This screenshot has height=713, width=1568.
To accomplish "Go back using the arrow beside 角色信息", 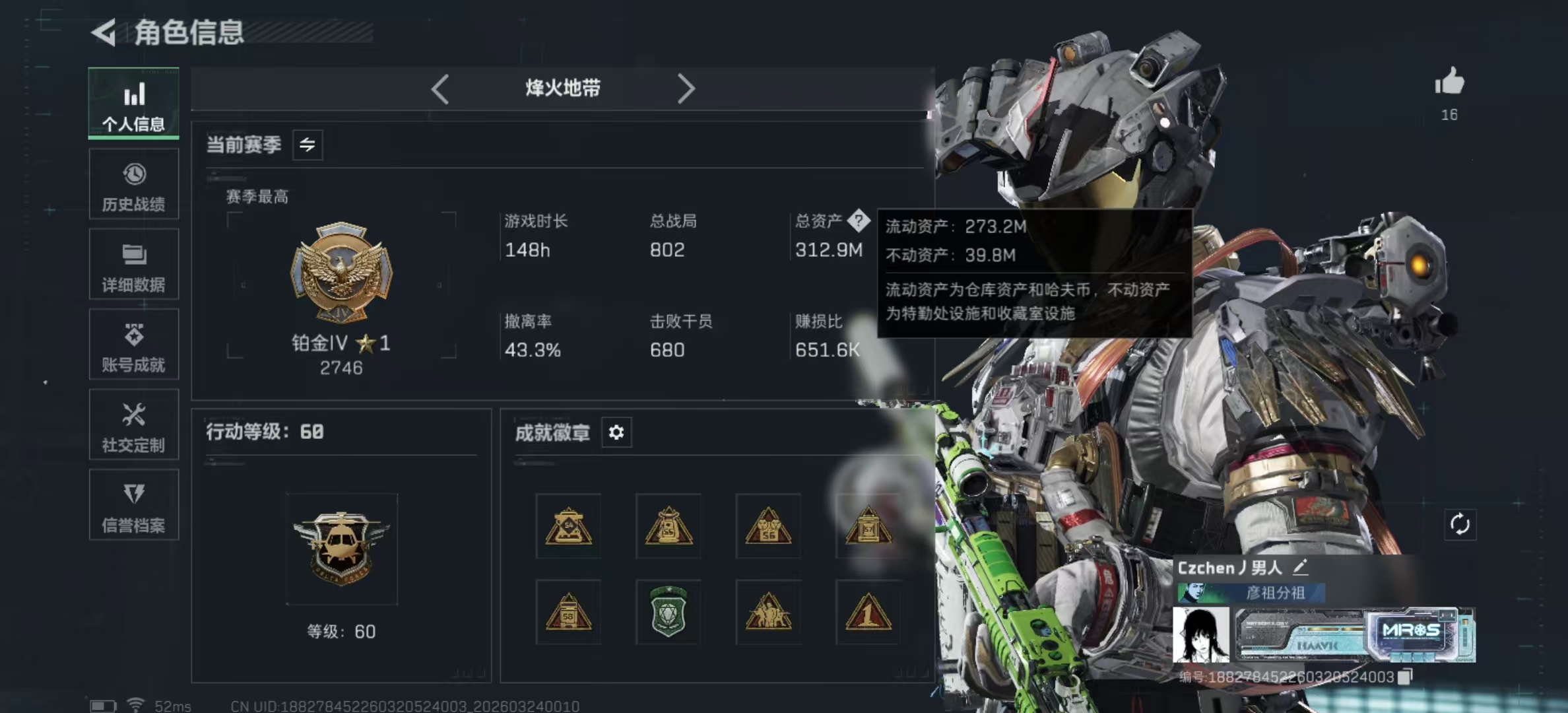I will point(103,32).
